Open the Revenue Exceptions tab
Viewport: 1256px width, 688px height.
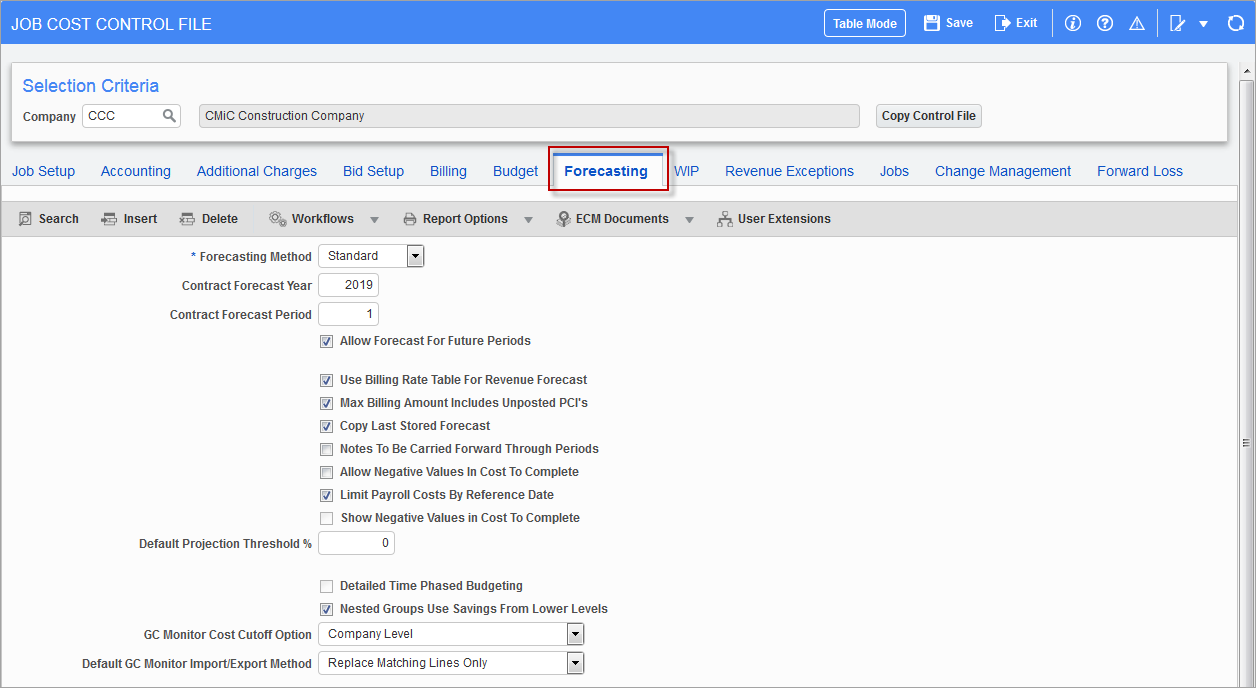pos(789,171)
